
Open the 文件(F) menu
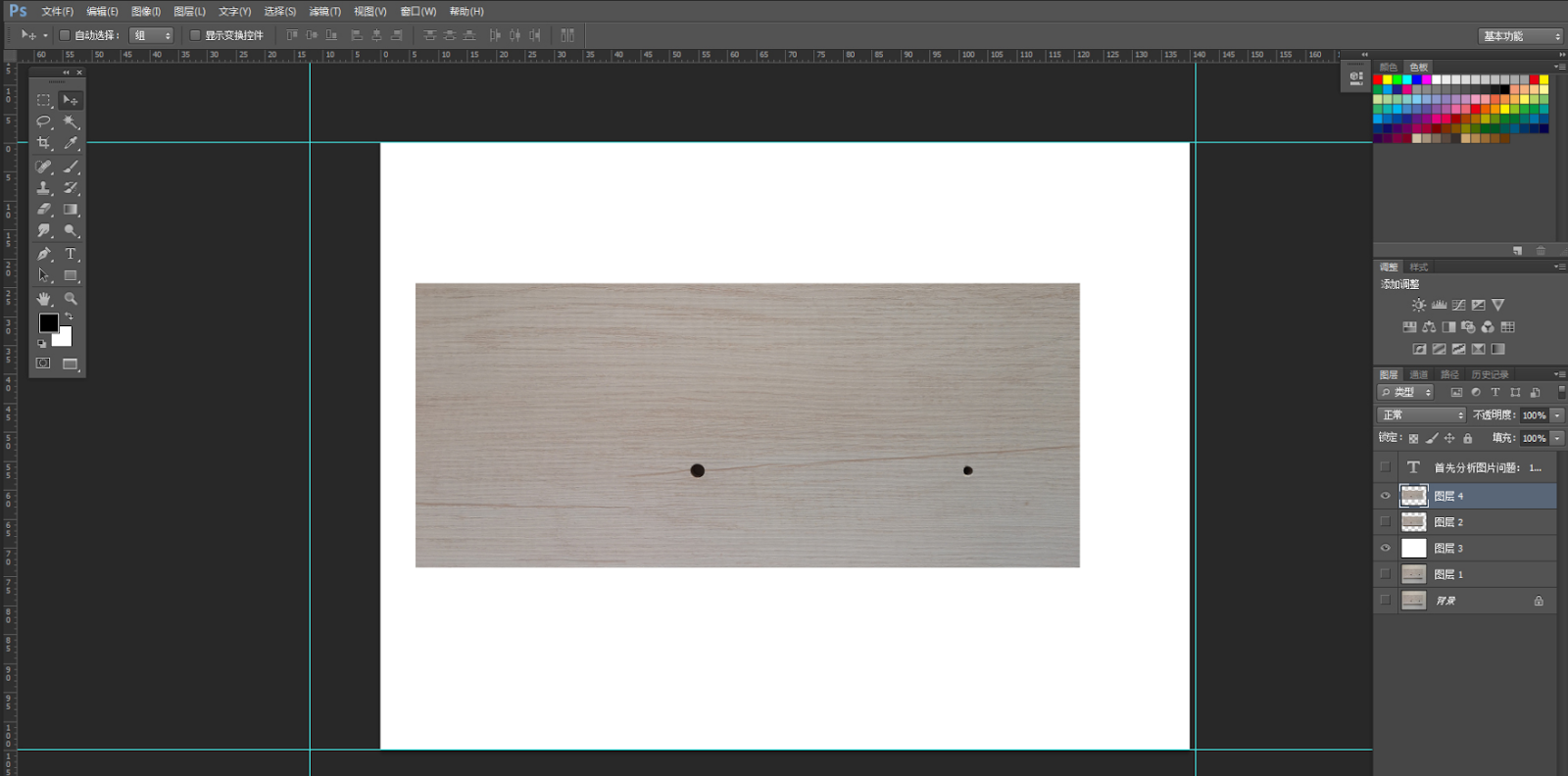pos(58,12)
